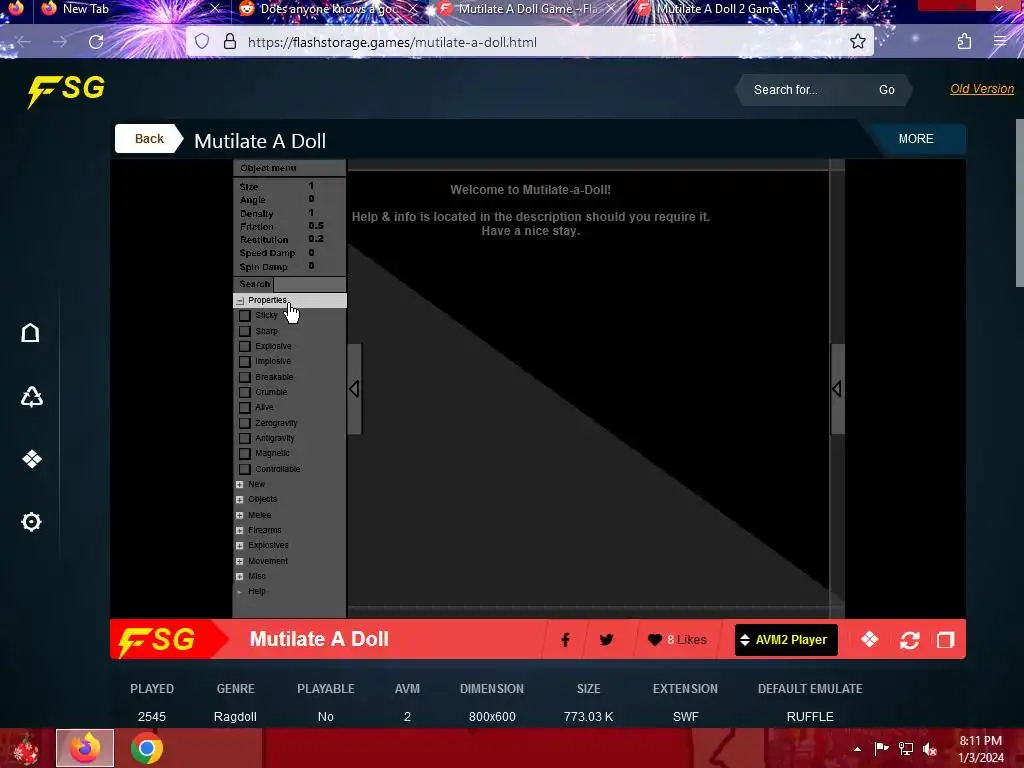The width and height of the screenshot is (1024, 768).
Task: Launch Chrome from the taskbar
Action: [x=146, y=748]
